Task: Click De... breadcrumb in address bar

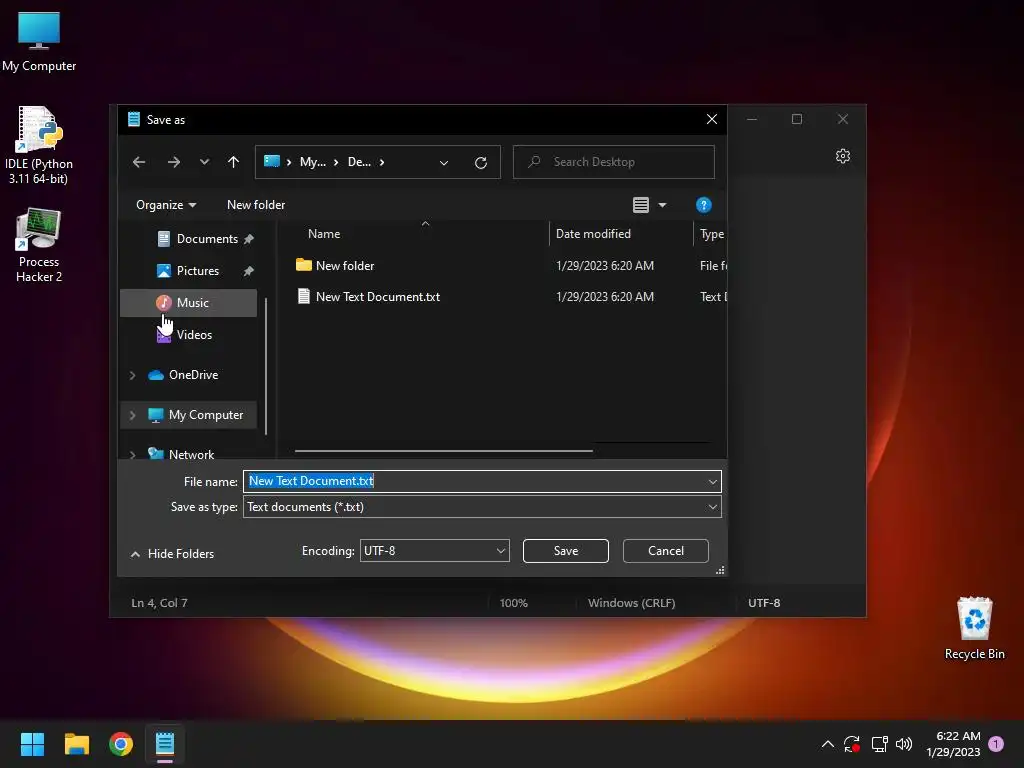Action: tap(359, 162)
